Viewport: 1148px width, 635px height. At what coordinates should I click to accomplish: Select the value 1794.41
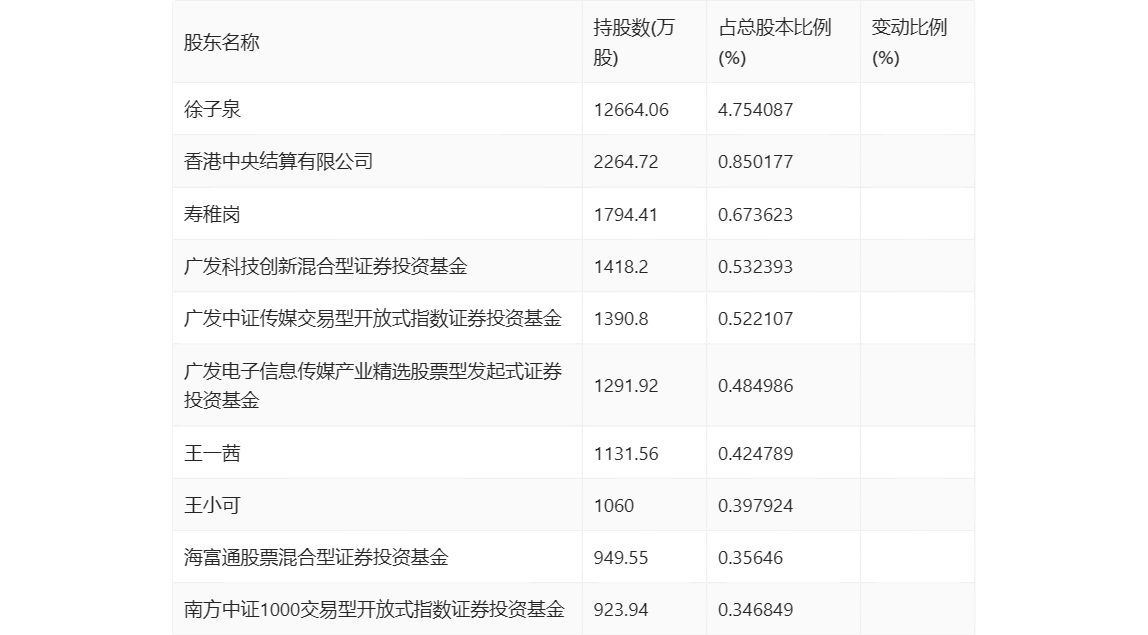pos(626,215)
